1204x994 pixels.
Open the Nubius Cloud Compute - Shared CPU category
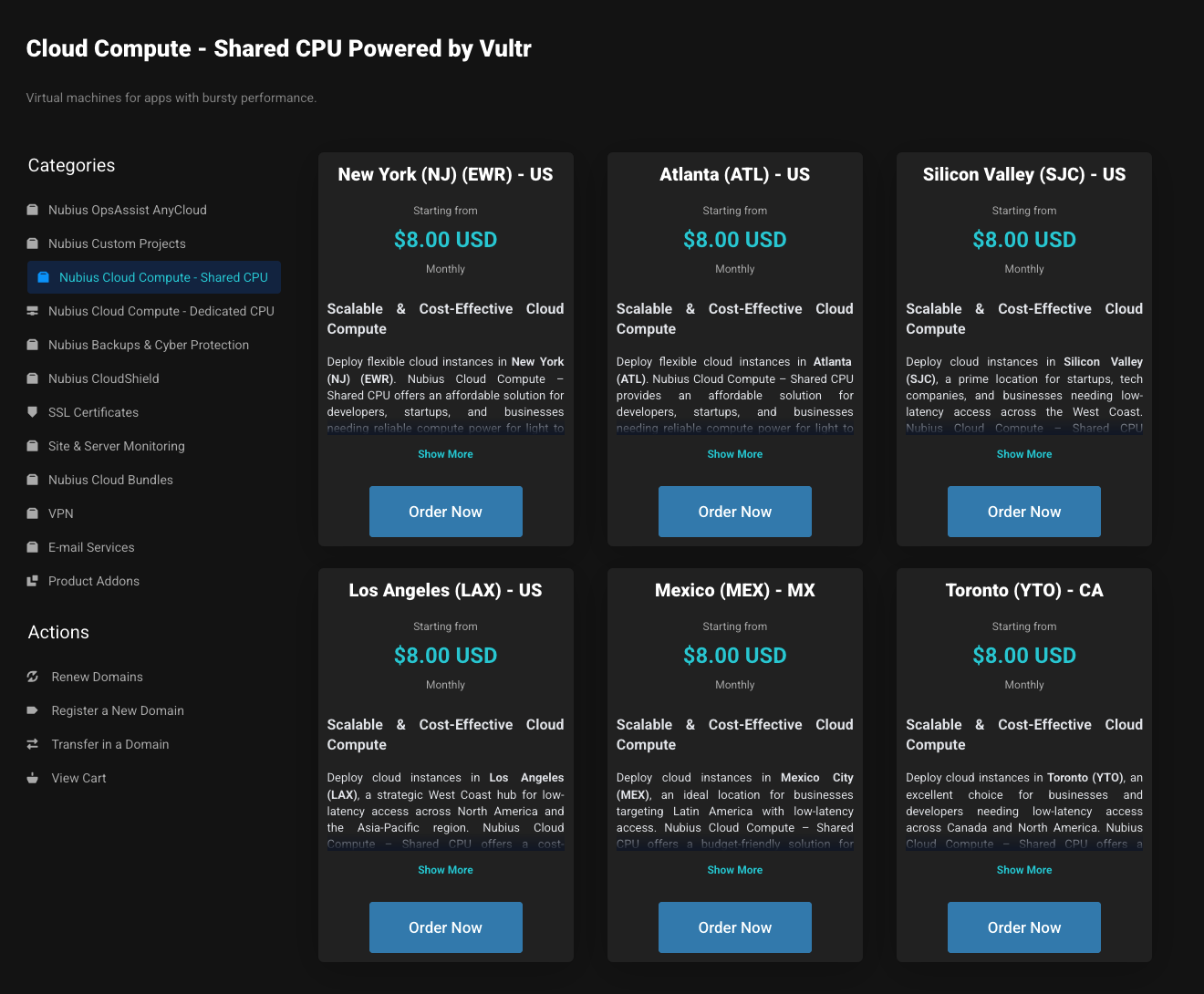tap(163, 277)
